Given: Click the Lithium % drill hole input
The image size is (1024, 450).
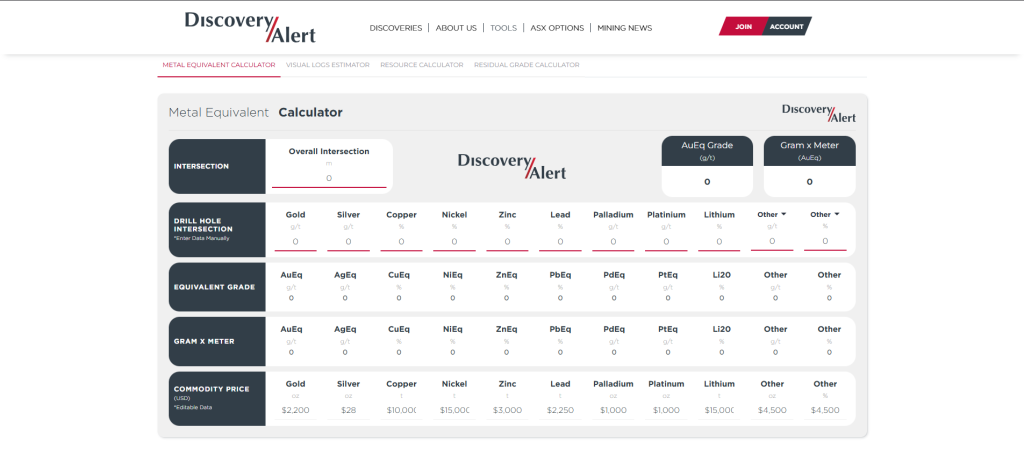Looking at the screenshot, I should click(x=719, y=242).
